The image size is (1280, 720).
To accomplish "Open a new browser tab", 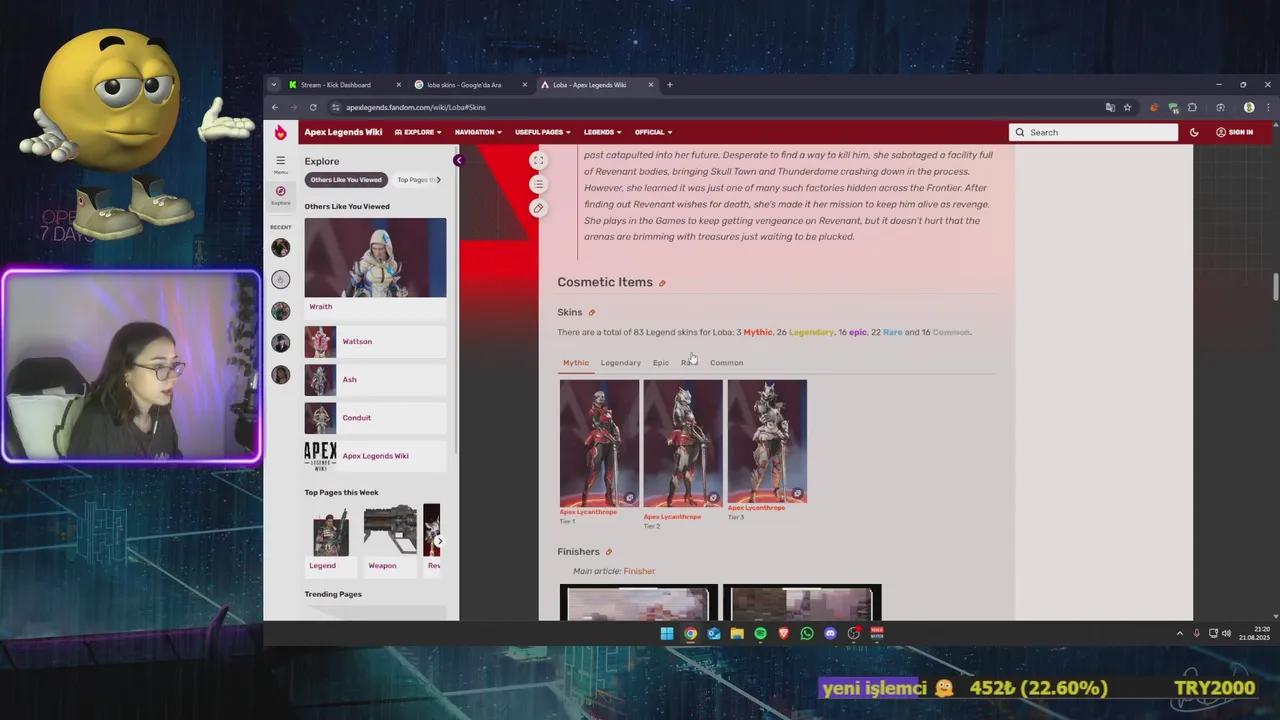I will pyautogui.click(x=670, y=85).
